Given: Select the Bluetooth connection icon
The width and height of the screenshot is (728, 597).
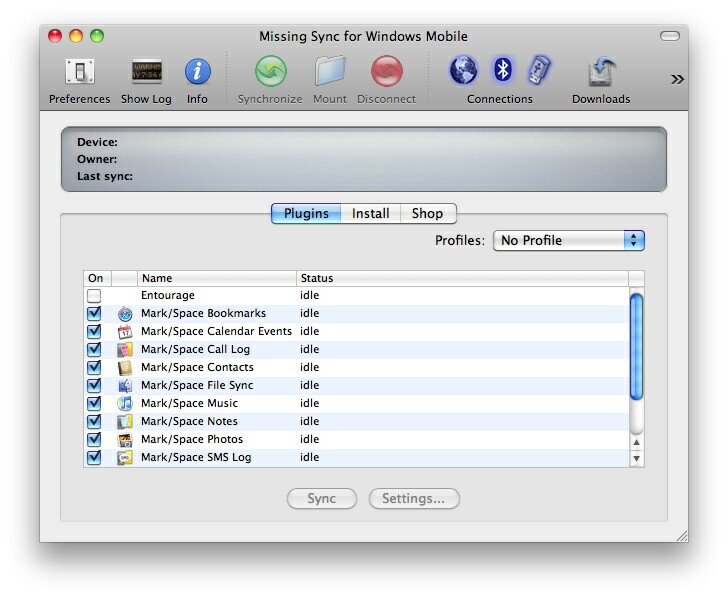Looking at the screenshot, I should point(502,70).
